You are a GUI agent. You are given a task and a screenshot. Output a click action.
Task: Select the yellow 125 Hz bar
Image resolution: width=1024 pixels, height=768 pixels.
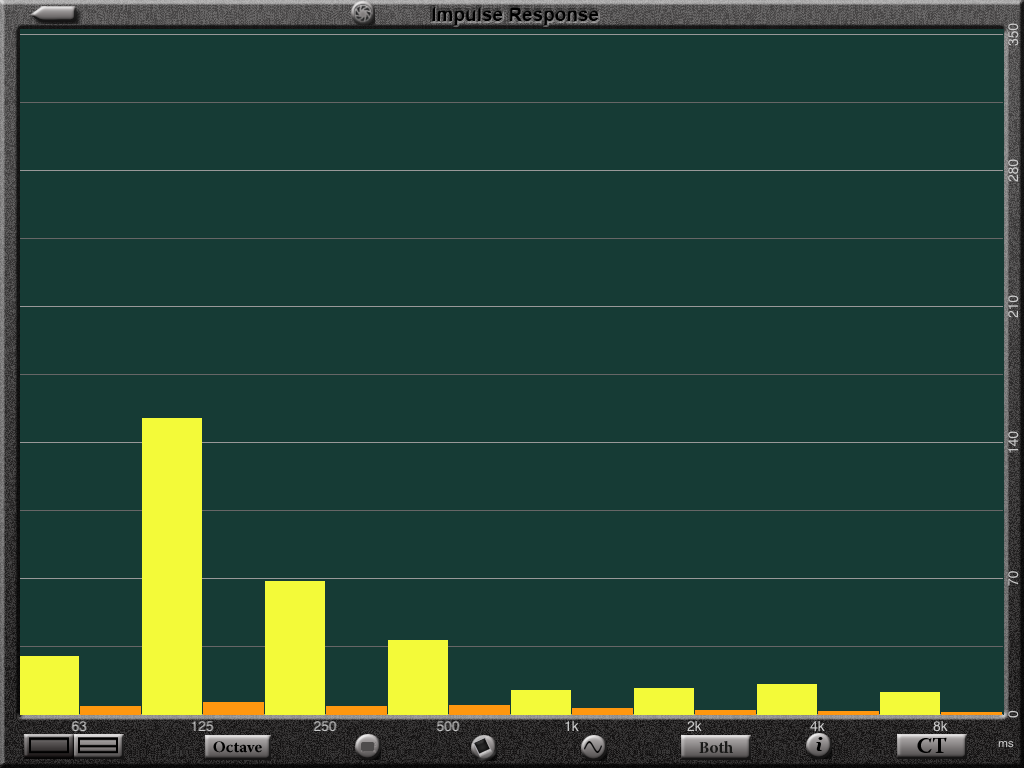pyautogui.click(x=172, y=566)
